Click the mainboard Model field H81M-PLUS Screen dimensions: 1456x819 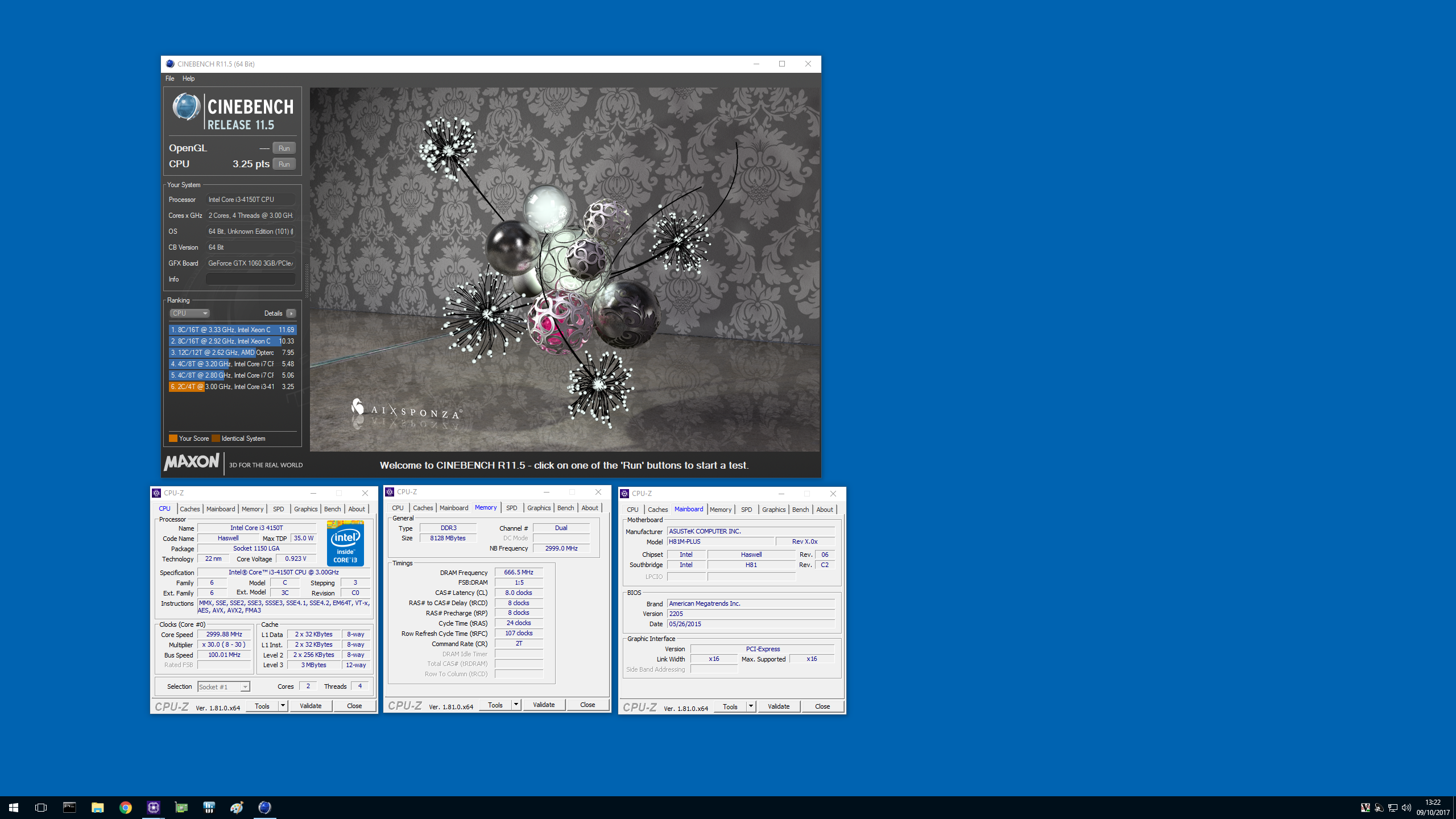coord(720,541)
